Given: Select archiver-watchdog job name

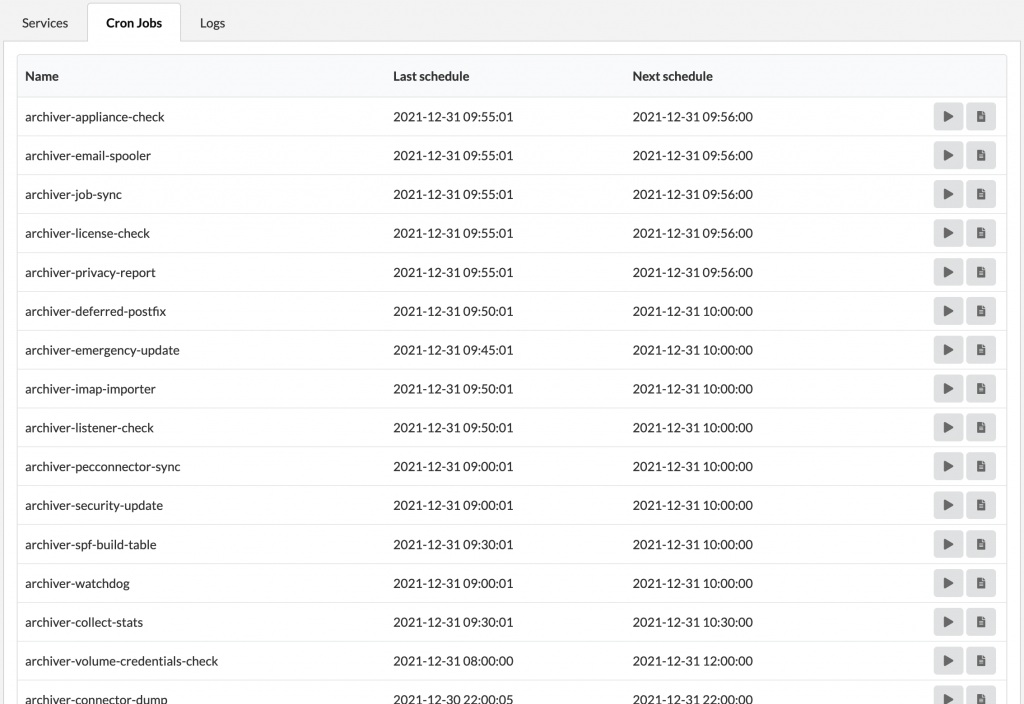Looking at the screenshot, I should coord(77,584).
